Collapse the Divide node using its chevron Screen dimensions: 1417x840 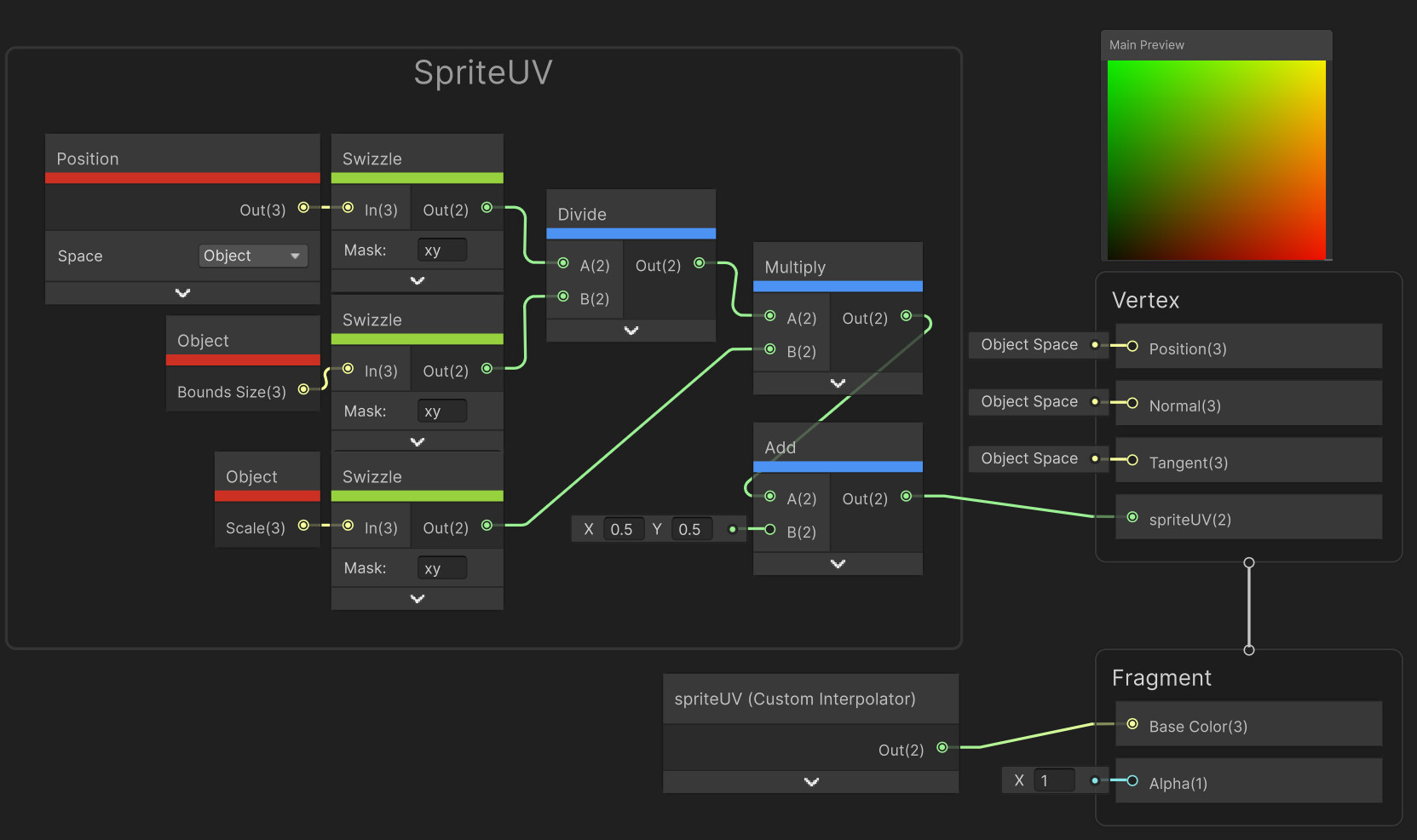(x=631, y=330)
